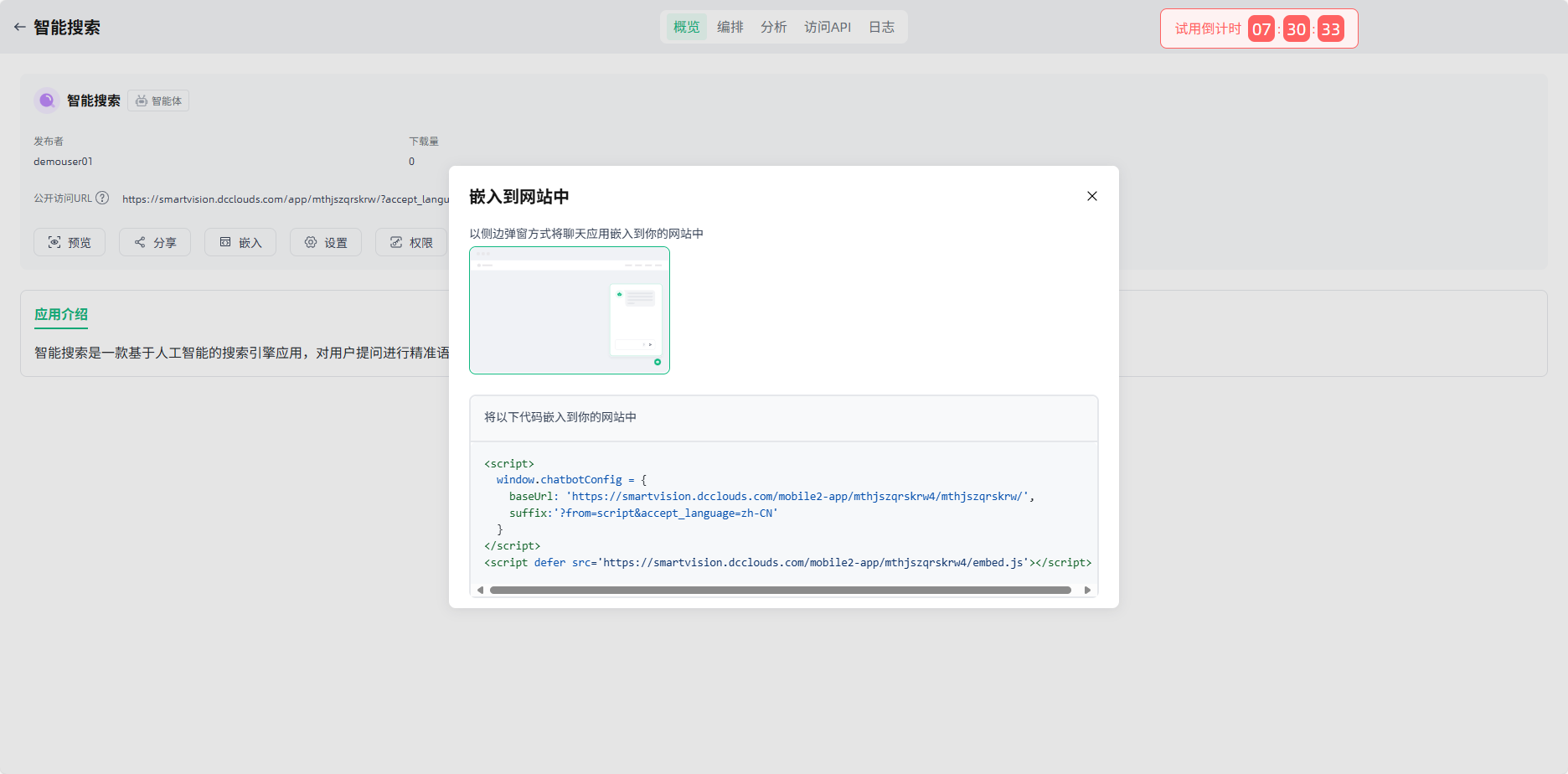Click the 将以下代码嵌入到你的网站中 header
Viewport: 1568px width, 774px height.
coord(560,416)
